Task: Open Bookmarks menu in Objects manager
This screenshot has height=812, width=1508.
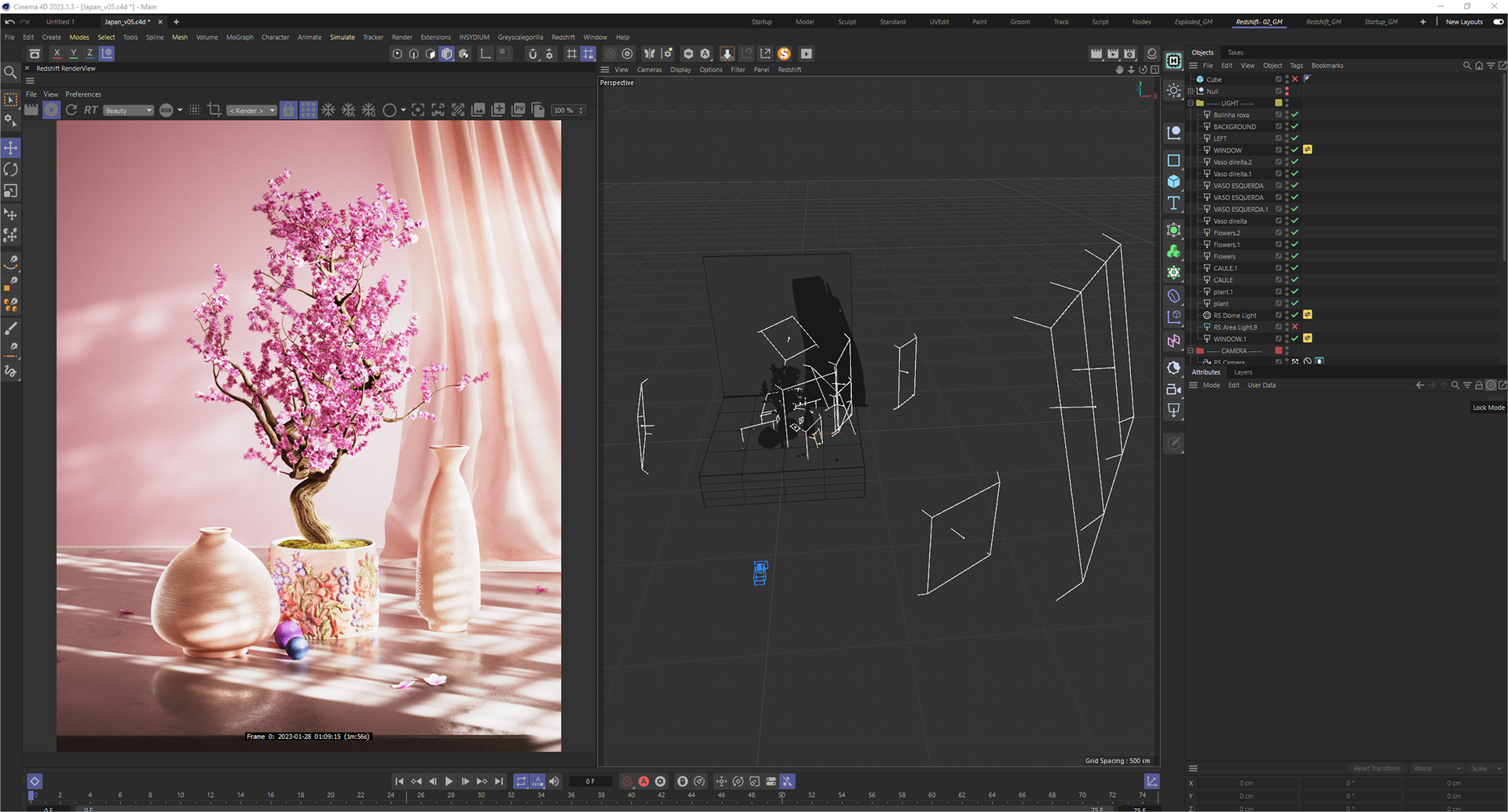Action: (x=1327, y=66)
